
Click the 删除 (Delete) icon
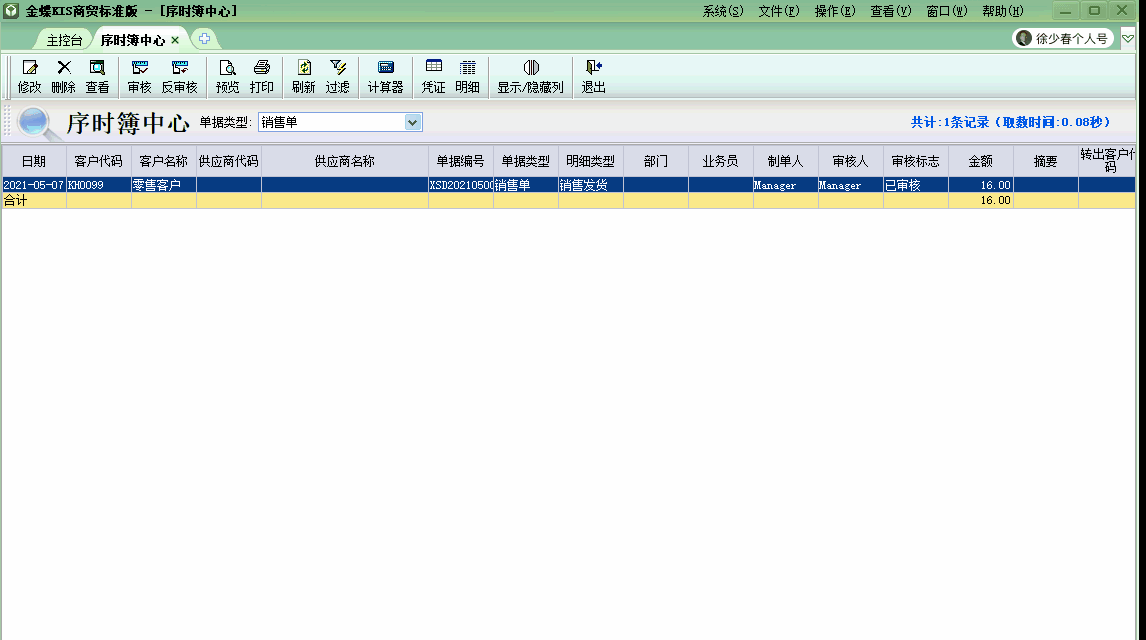[63, 76]
